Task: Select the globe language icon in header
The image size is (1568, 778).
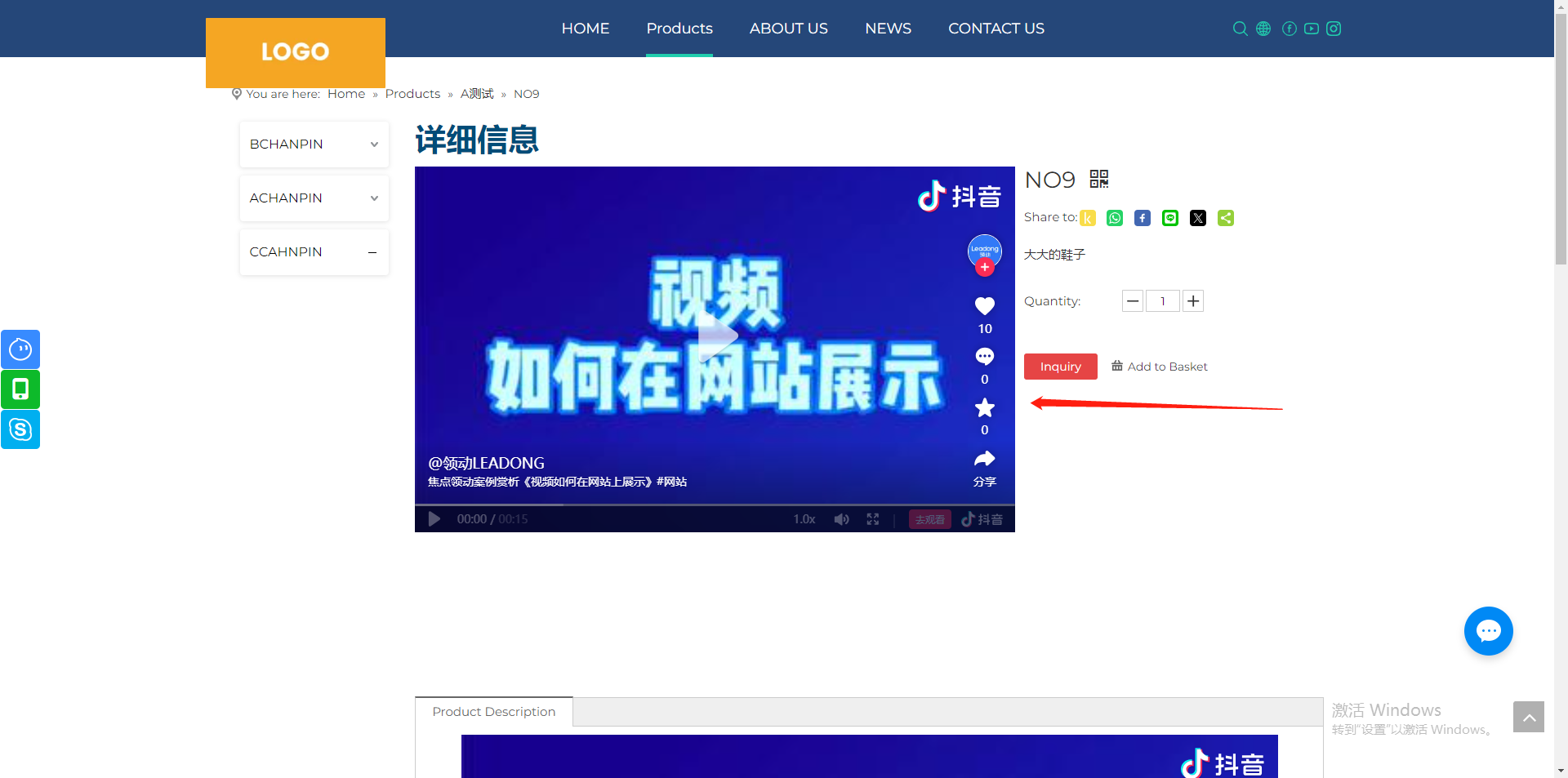Action: click(x=1263, y=28)
